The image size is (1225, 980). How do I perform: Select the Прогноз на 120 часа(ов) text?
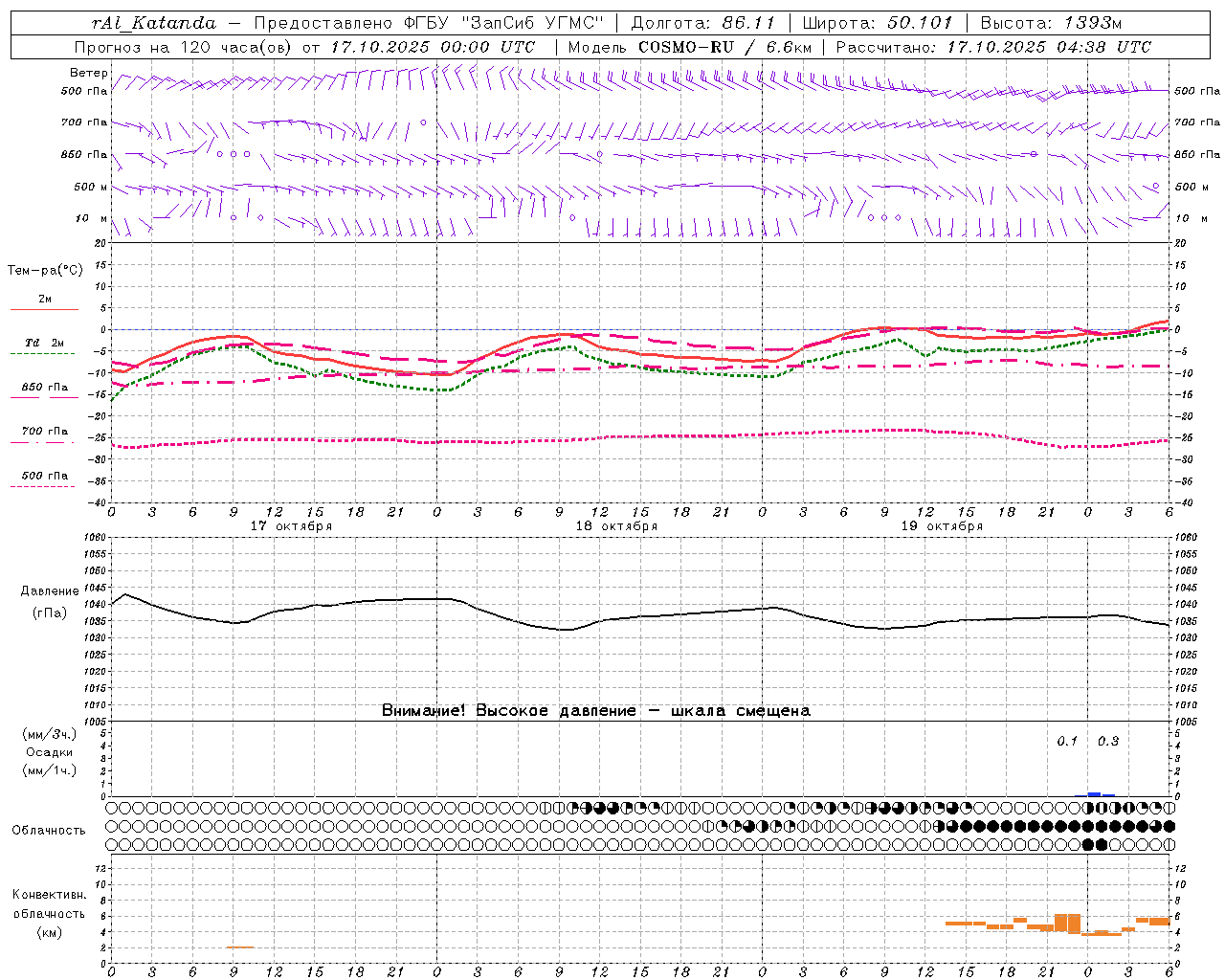click(185, 47)
